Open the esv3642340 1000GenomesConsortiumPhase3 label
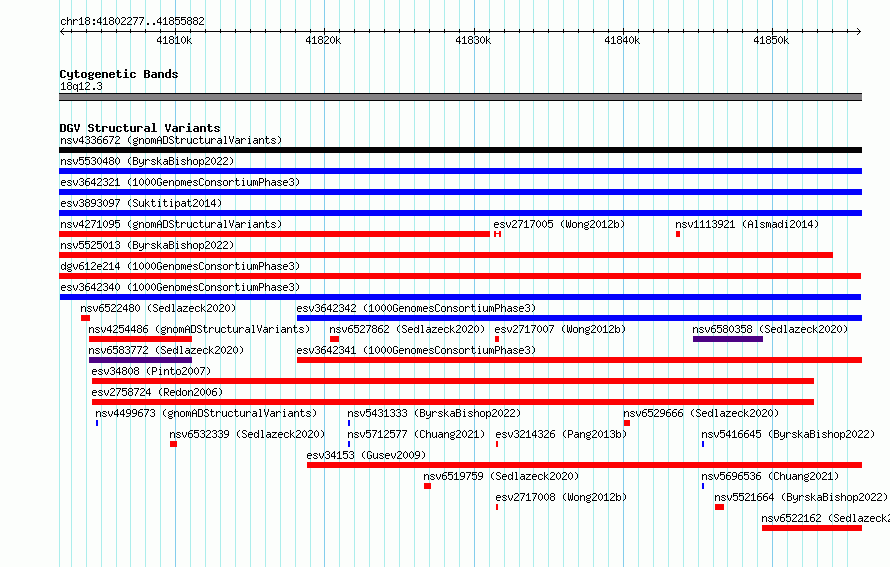This screenshot has width=890, height=567. [x=180, y=287]
